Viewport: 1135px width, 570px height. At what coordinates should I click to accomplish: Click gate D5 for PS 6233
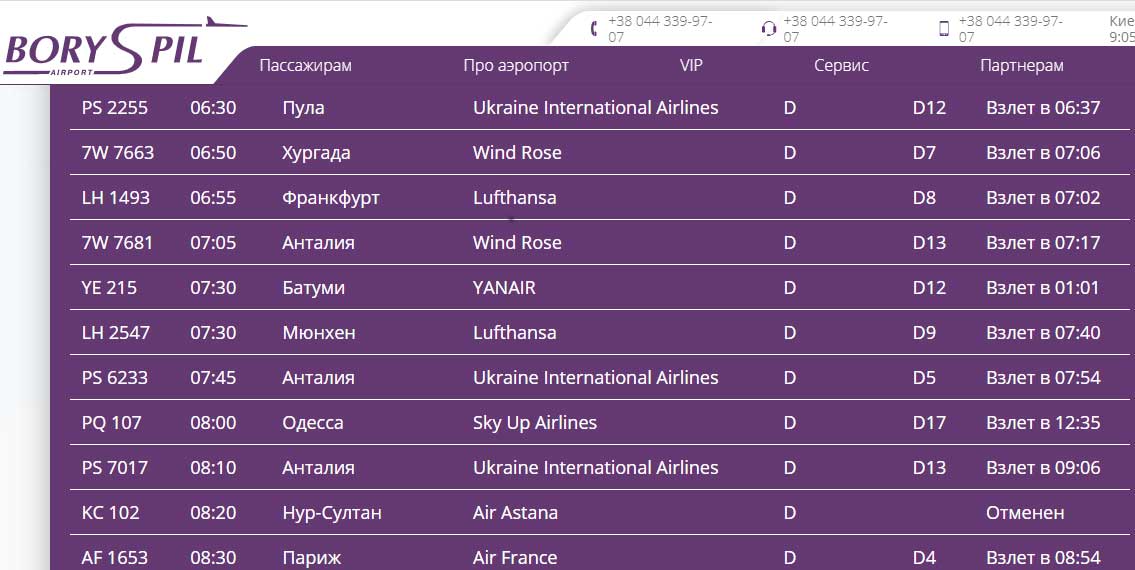tap(924, 377)
